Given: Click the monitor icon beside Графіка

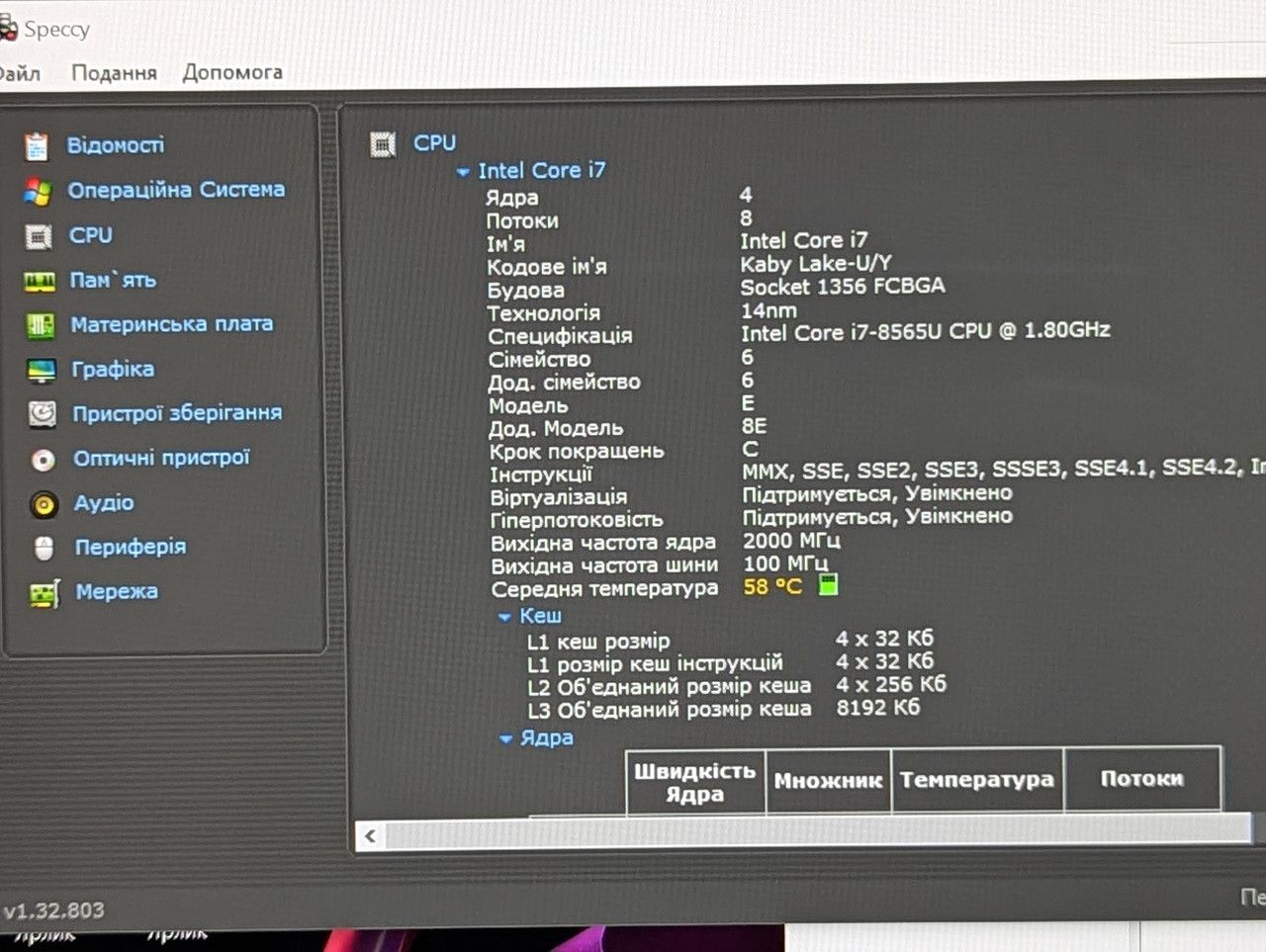Looking at the screenshot, I should [42, 371].
